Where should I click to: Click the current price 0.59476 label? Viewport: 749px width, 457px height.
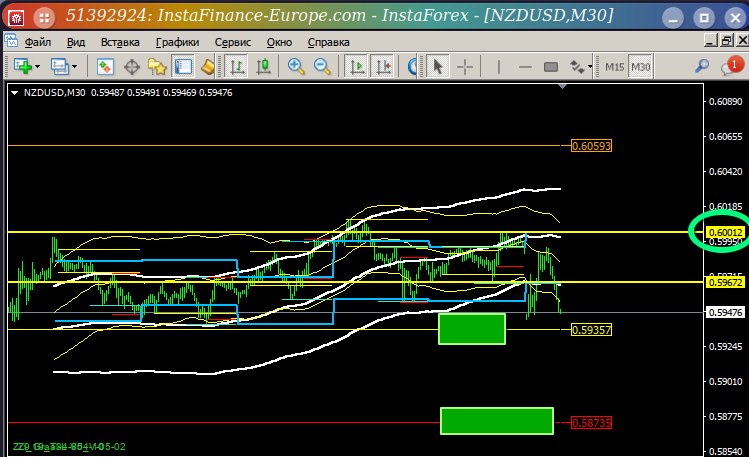pyautogui.click(x=726, y=312)
